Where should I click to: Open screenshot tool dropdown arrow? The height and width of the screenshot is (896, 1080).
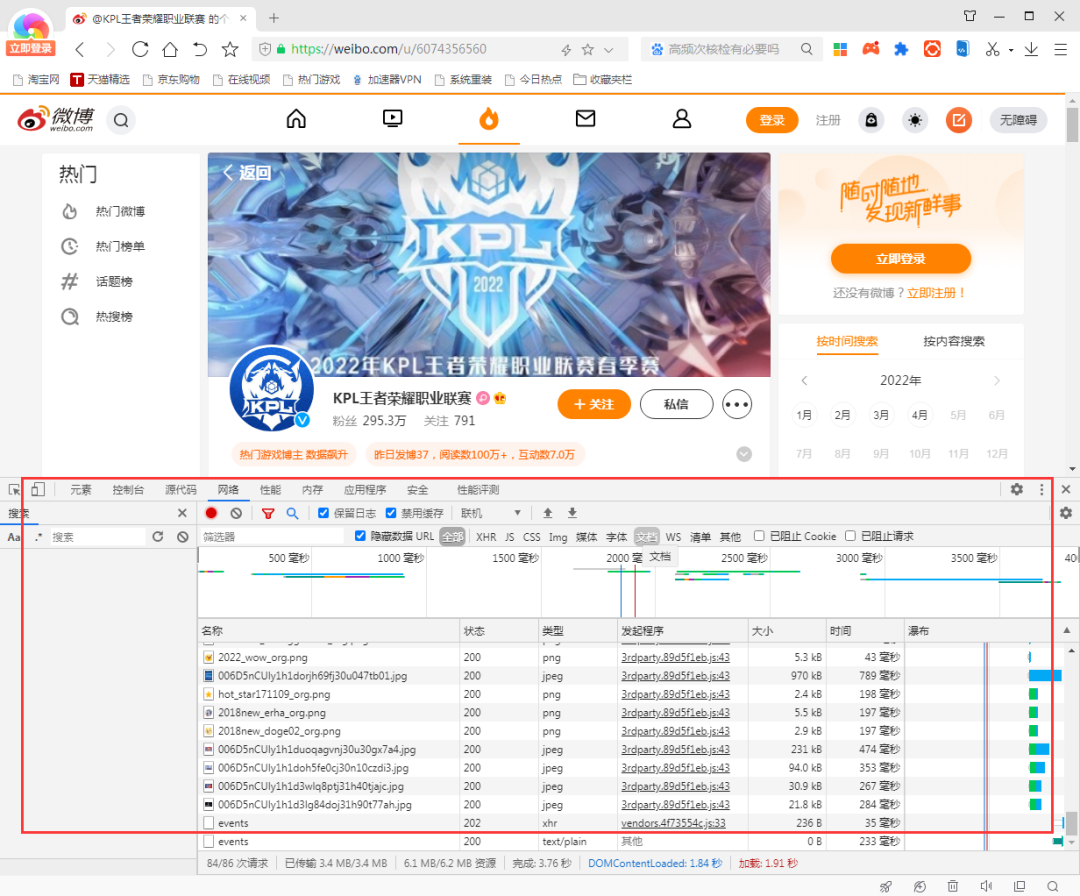tap(1010, 50)
